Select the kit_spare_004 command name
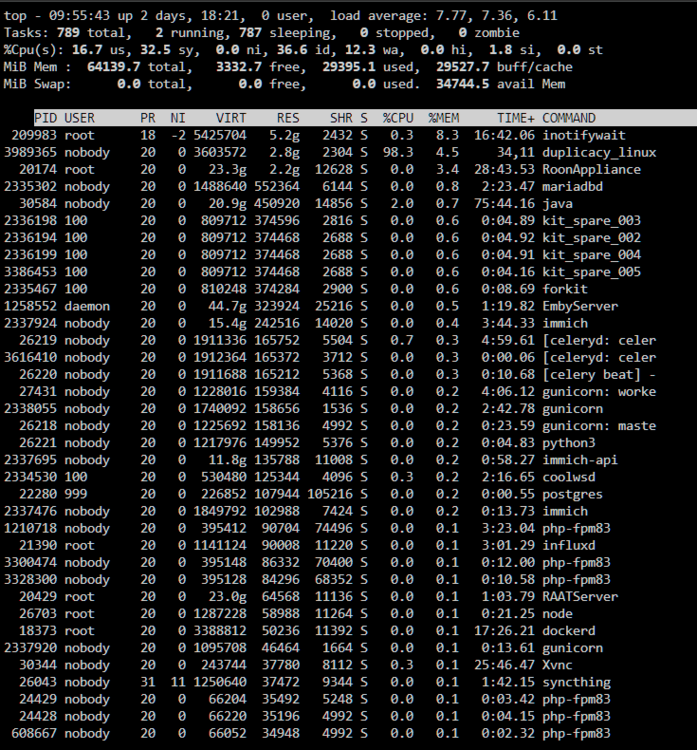697x750 pixels. (x=591, y=255)
